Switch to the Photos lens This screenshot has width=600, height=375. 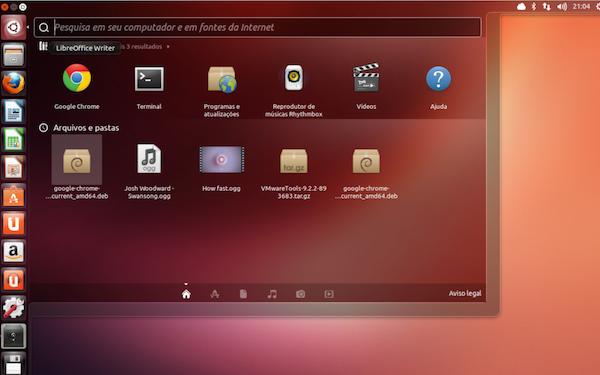(x=300, y=294)
